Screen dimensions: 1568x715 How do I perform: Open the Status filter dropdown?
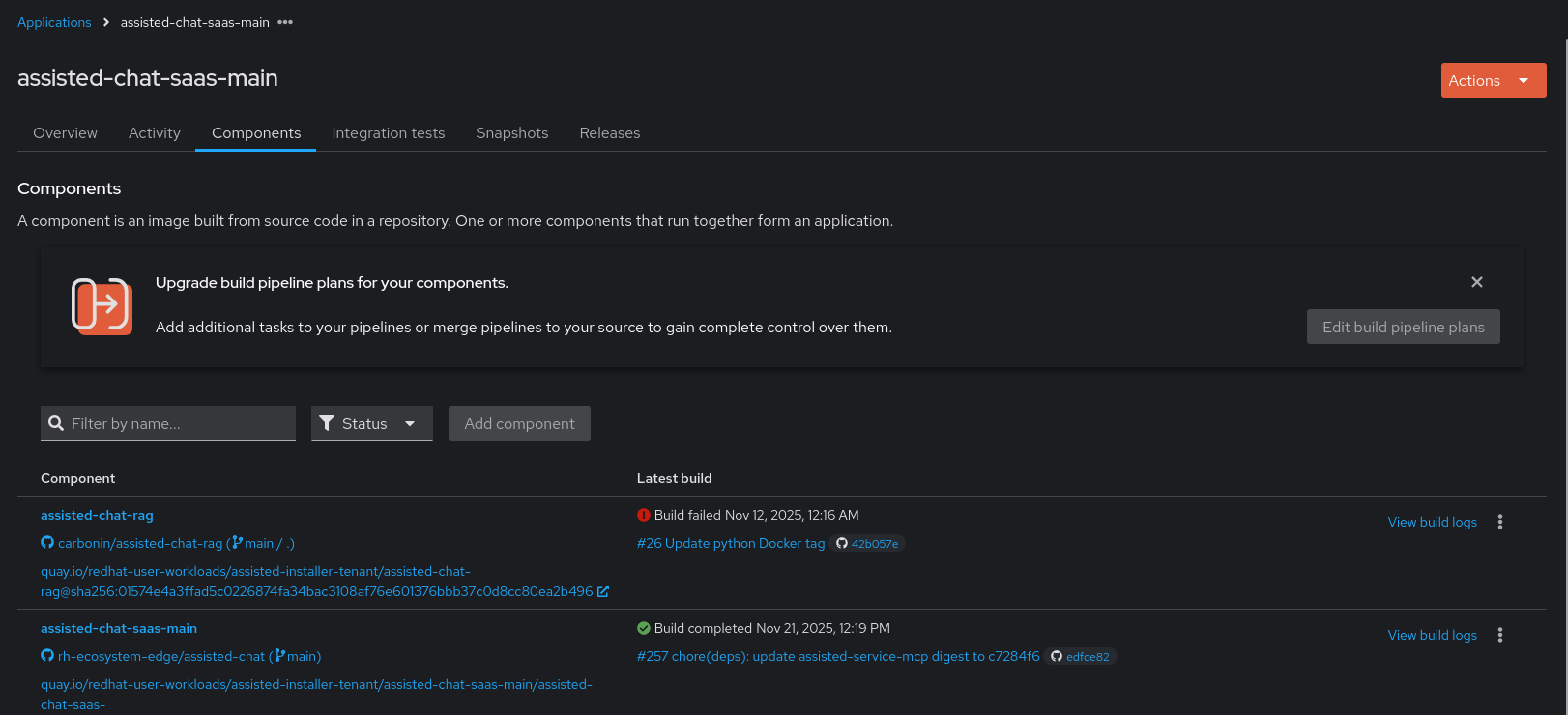[371, 423]
